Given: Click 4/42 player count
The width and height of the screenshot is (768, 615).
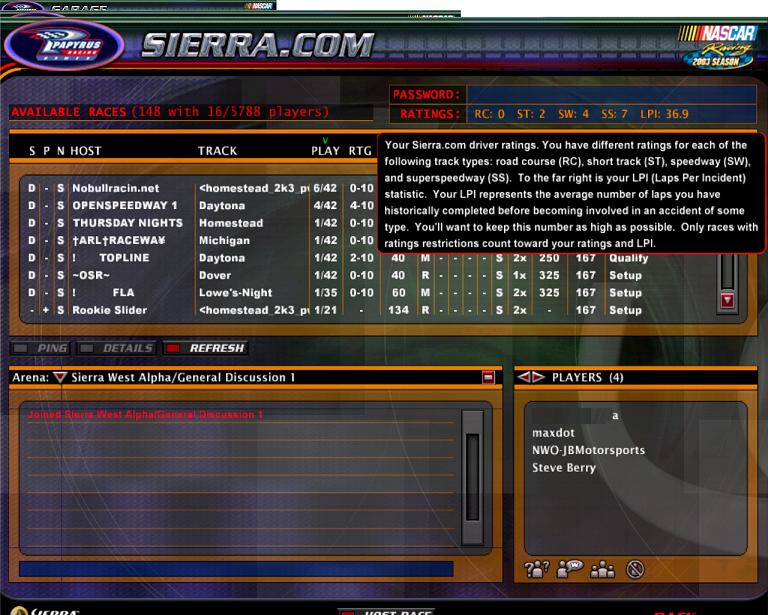Looking at the screenshot, I should click(x=325, y=205).
